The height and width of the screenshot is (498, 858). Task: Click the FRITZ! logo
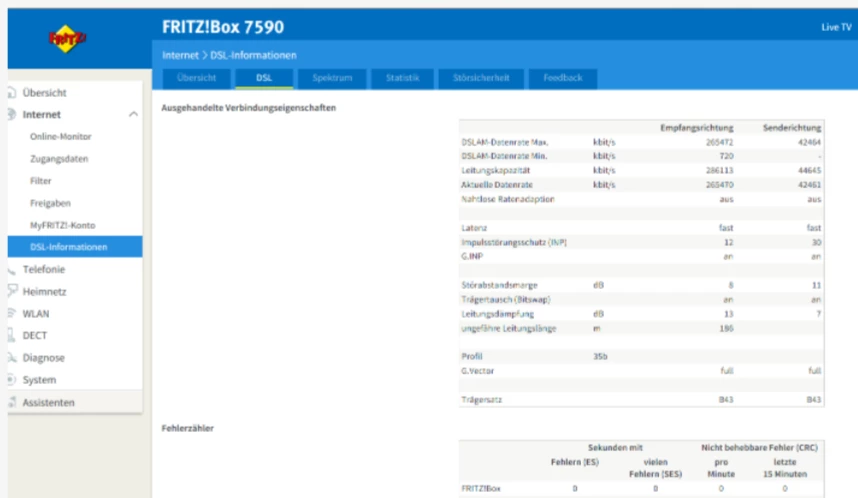pos(67,38)
